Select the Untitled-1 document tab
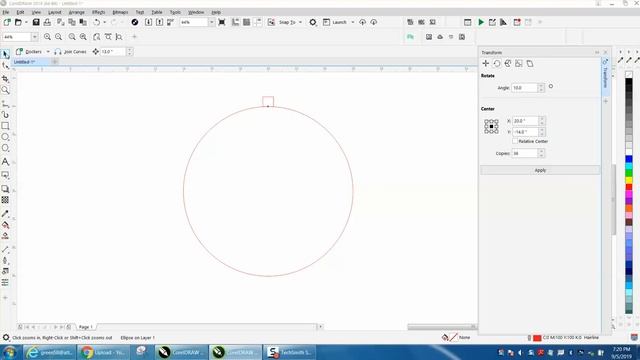The image size is (640, 360). (24, 62)
